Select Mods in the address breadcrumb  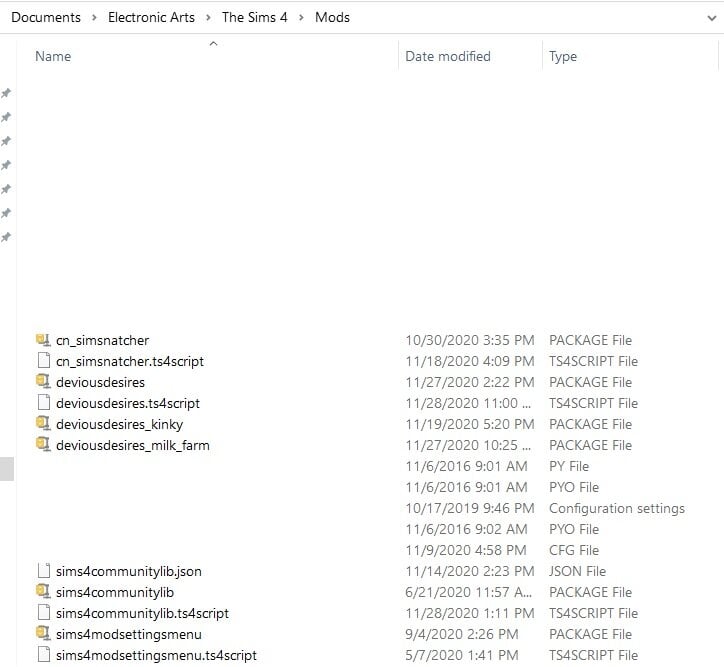[x=332, y=18]
